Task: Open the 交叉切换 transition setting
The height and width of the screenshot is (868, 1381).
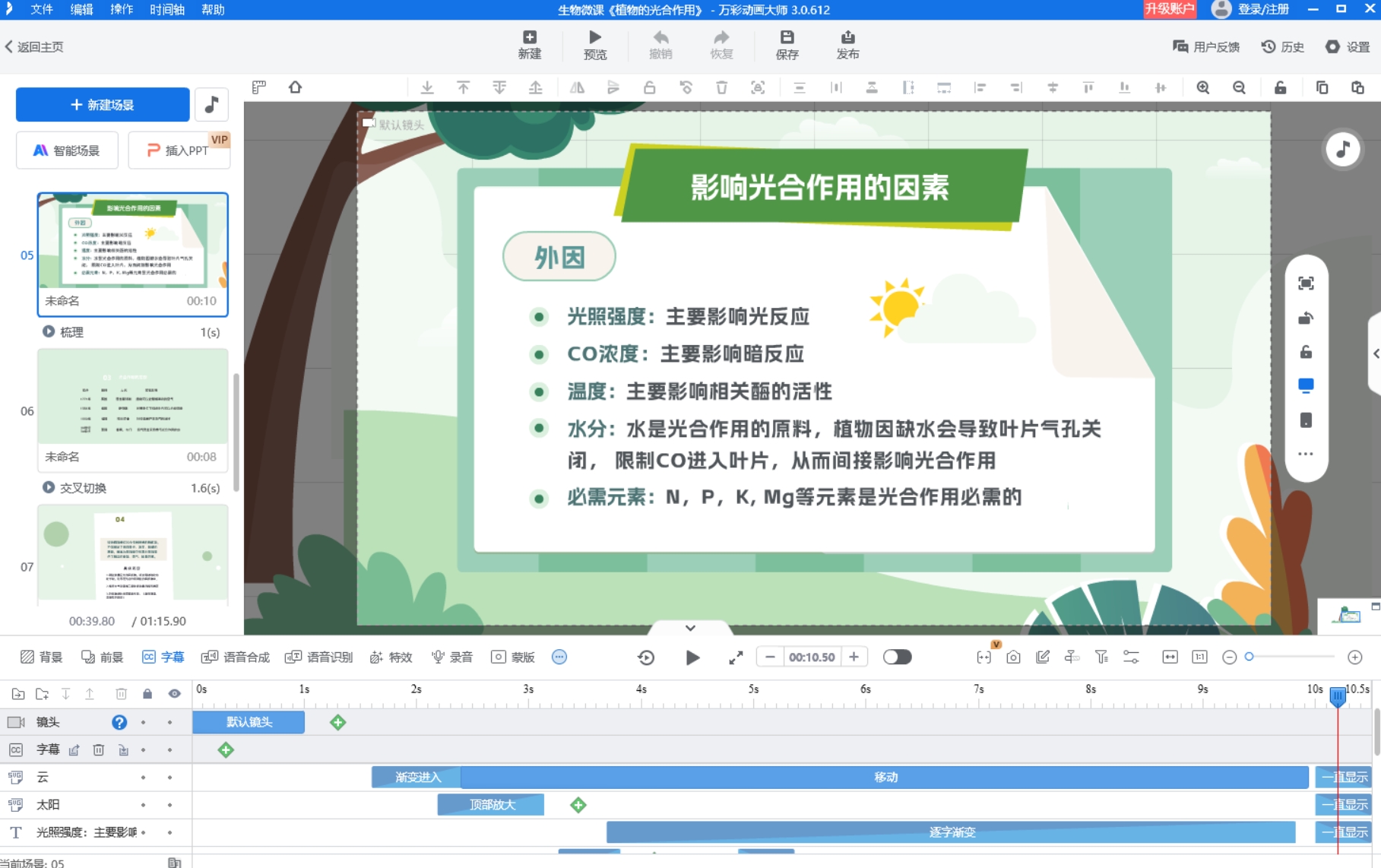Action: point(74,488)
